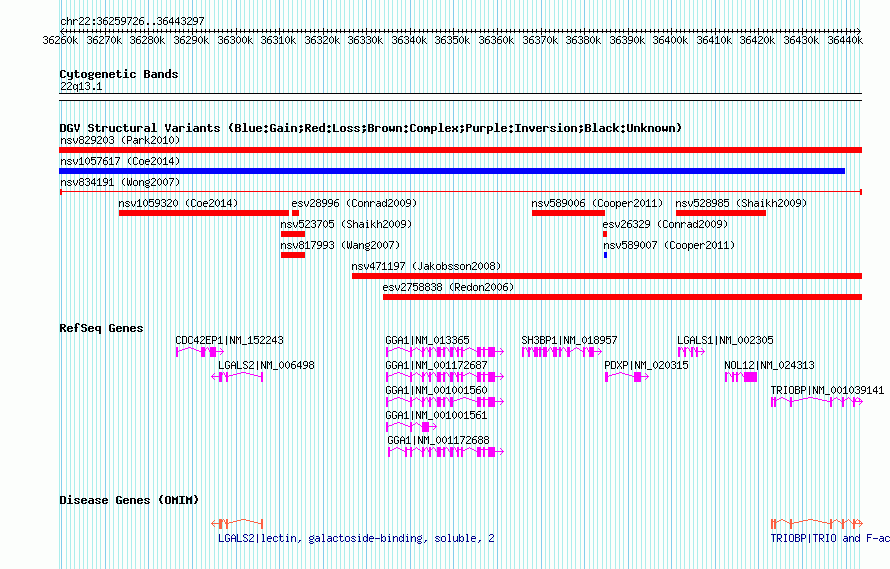Click the tiny esv26329 (Conrad2009) red marker
The width and height of the screenshot is (890, 569).
(605, 234)
